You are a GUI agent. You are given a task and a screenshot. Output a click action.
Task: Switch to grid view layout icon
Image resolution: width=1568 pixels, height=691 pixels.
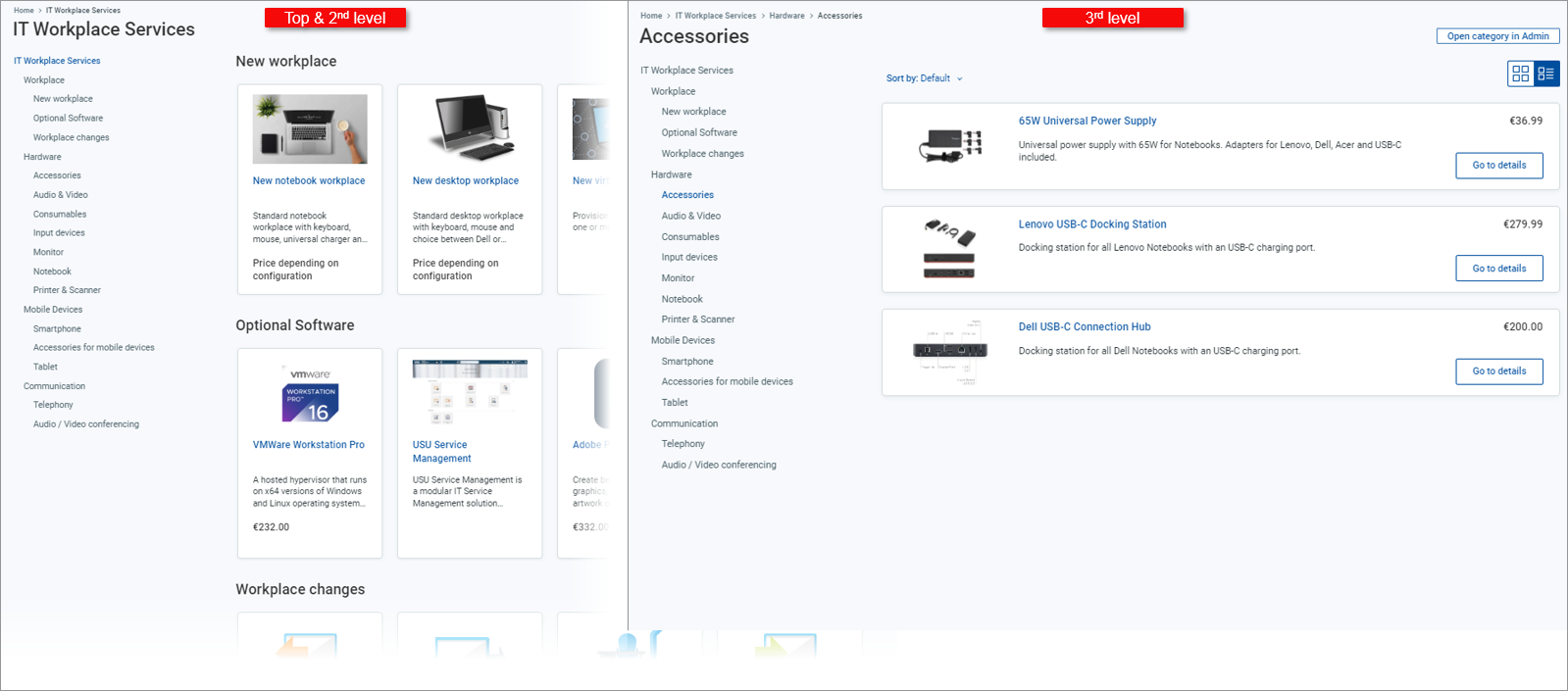point(1521,74)
